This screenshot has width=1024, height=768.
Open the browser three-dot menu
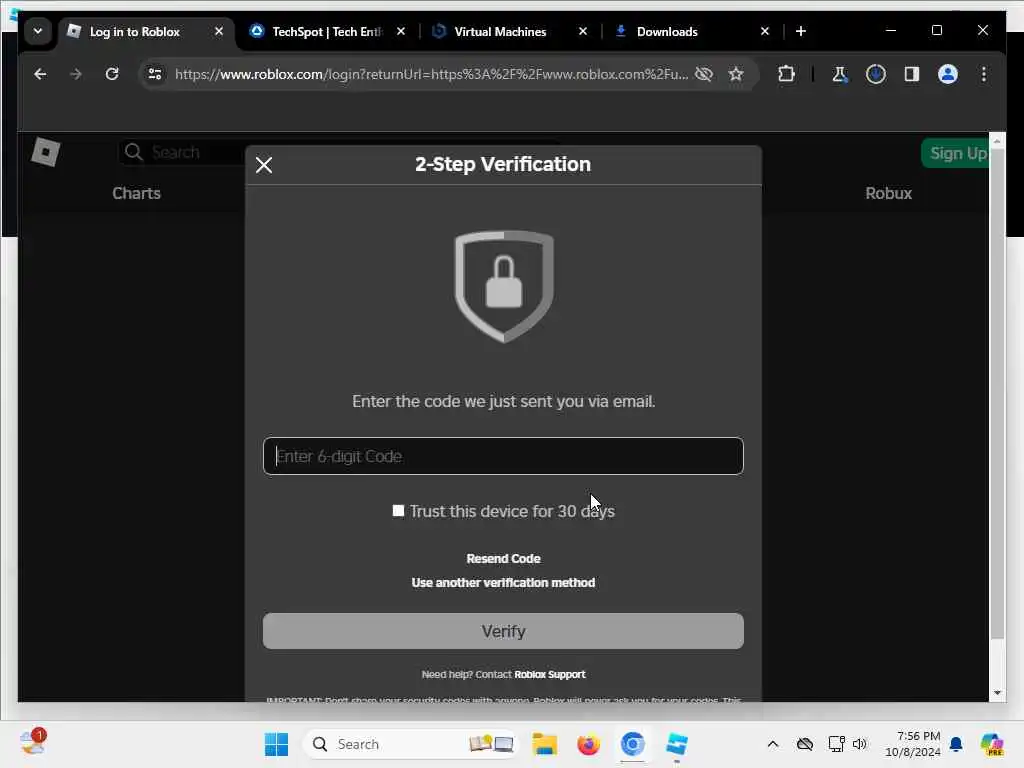pos(984,74)
